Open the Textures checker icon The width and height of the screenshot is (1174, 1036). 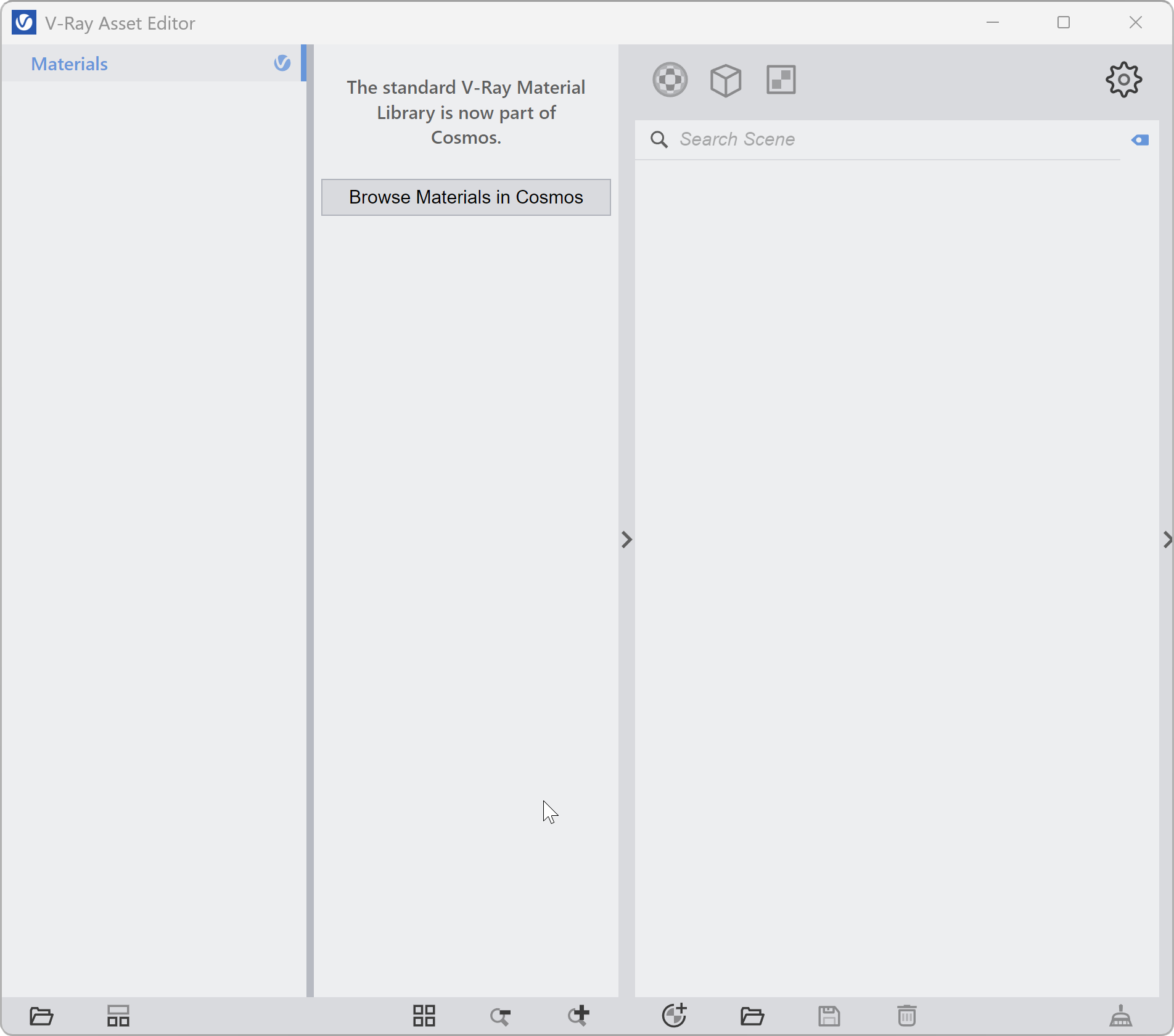[x=781, y=80]
